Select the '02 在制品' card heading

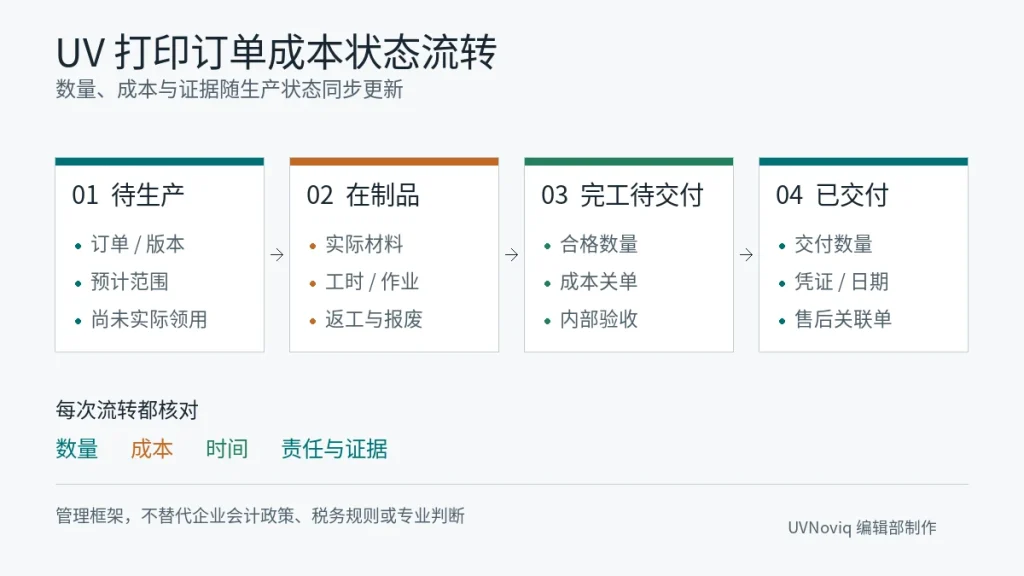pyautogui.click(x=362, y=195)
